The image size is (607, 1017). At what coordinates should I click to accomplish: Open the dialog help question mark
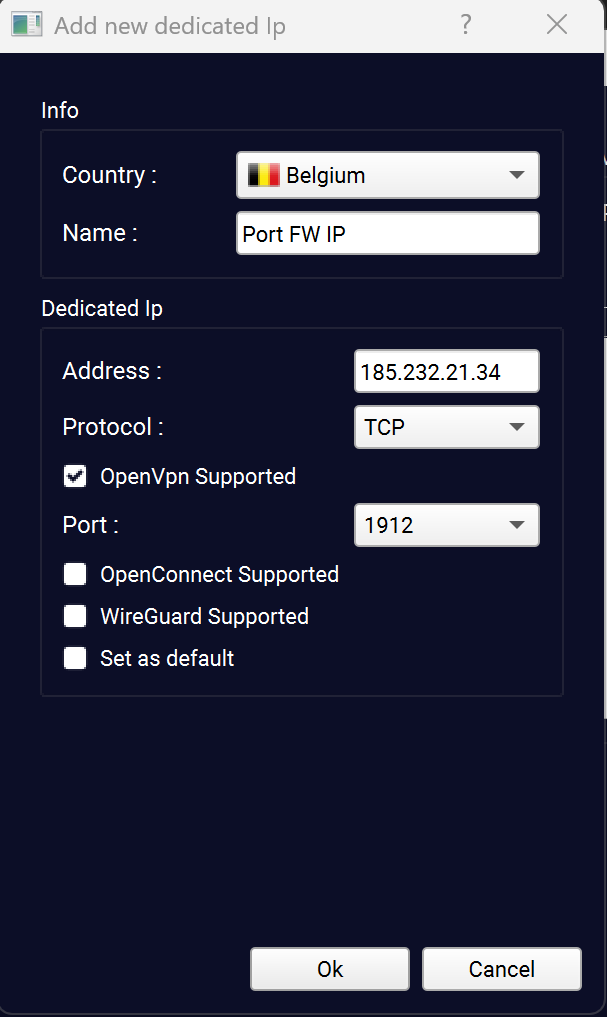click(x=466, y=24)
